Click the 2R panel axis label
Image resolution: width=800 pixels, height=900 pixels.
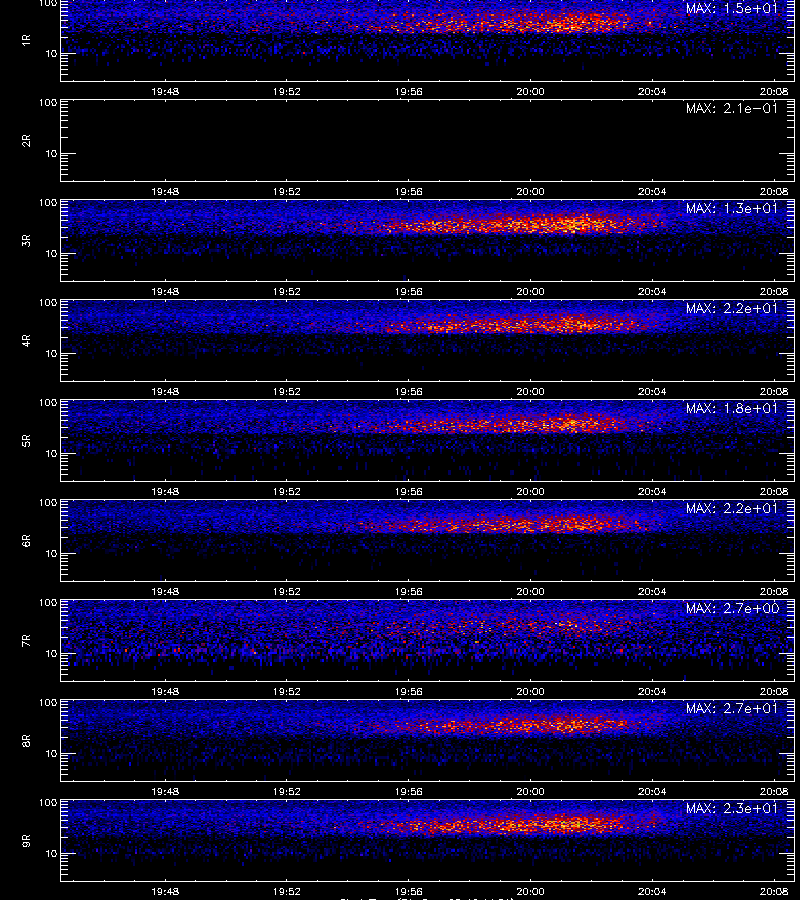pos(26,141)
